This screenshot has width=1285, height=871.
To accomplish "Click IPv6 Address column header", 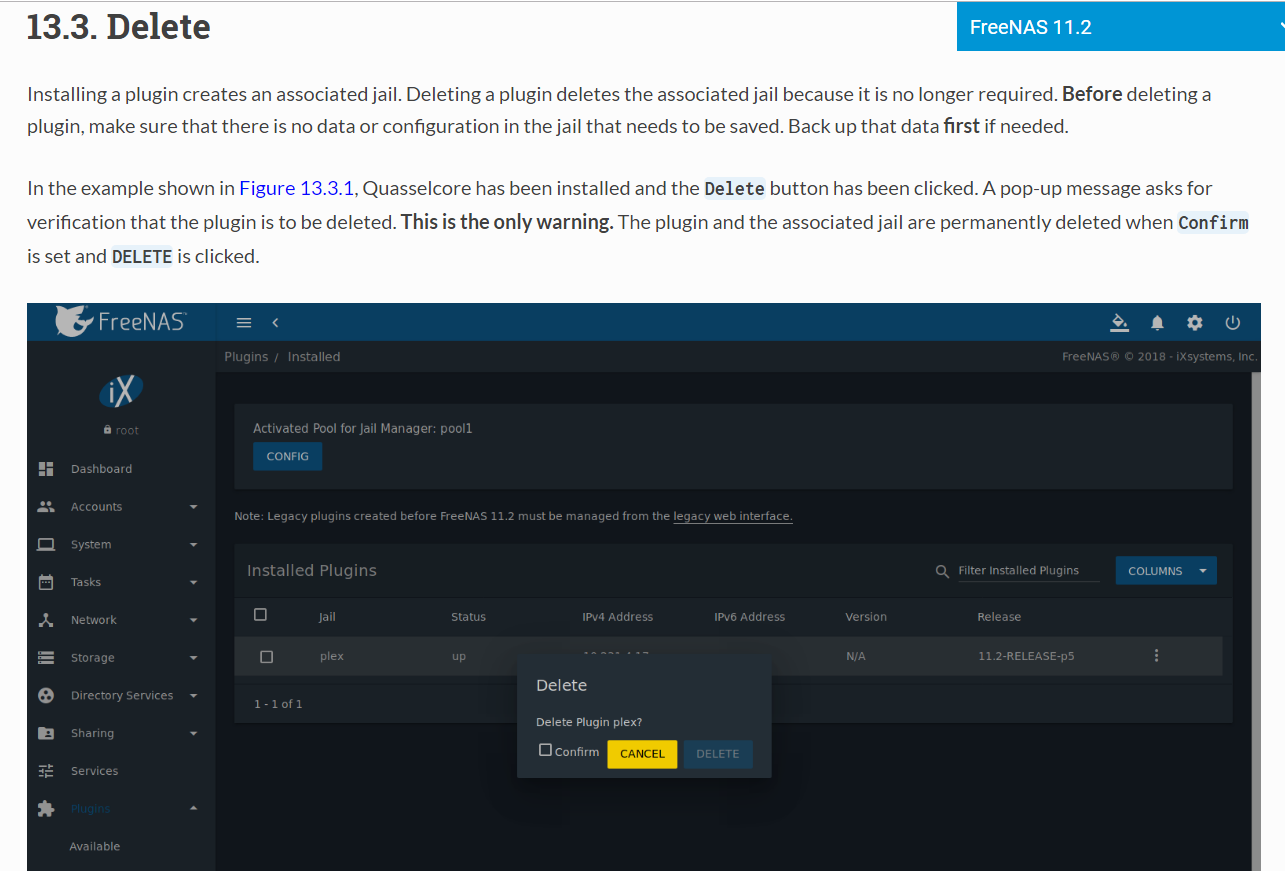I will [x=750, y=617].
